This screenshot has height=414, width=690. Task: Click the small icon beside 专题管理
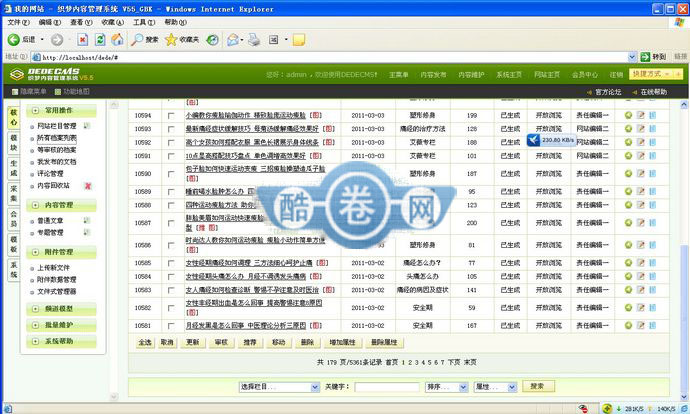point(87,232)
